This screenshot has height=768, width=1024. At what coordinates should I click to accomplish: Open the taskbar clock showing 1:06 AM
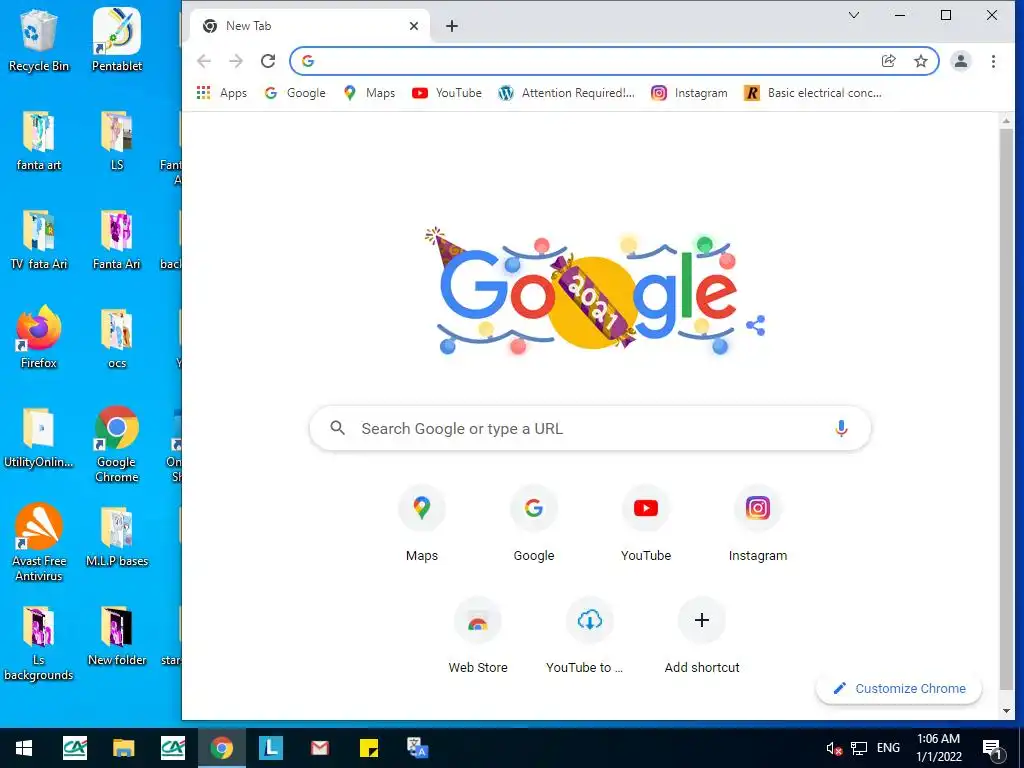click(x=939, y=748)
